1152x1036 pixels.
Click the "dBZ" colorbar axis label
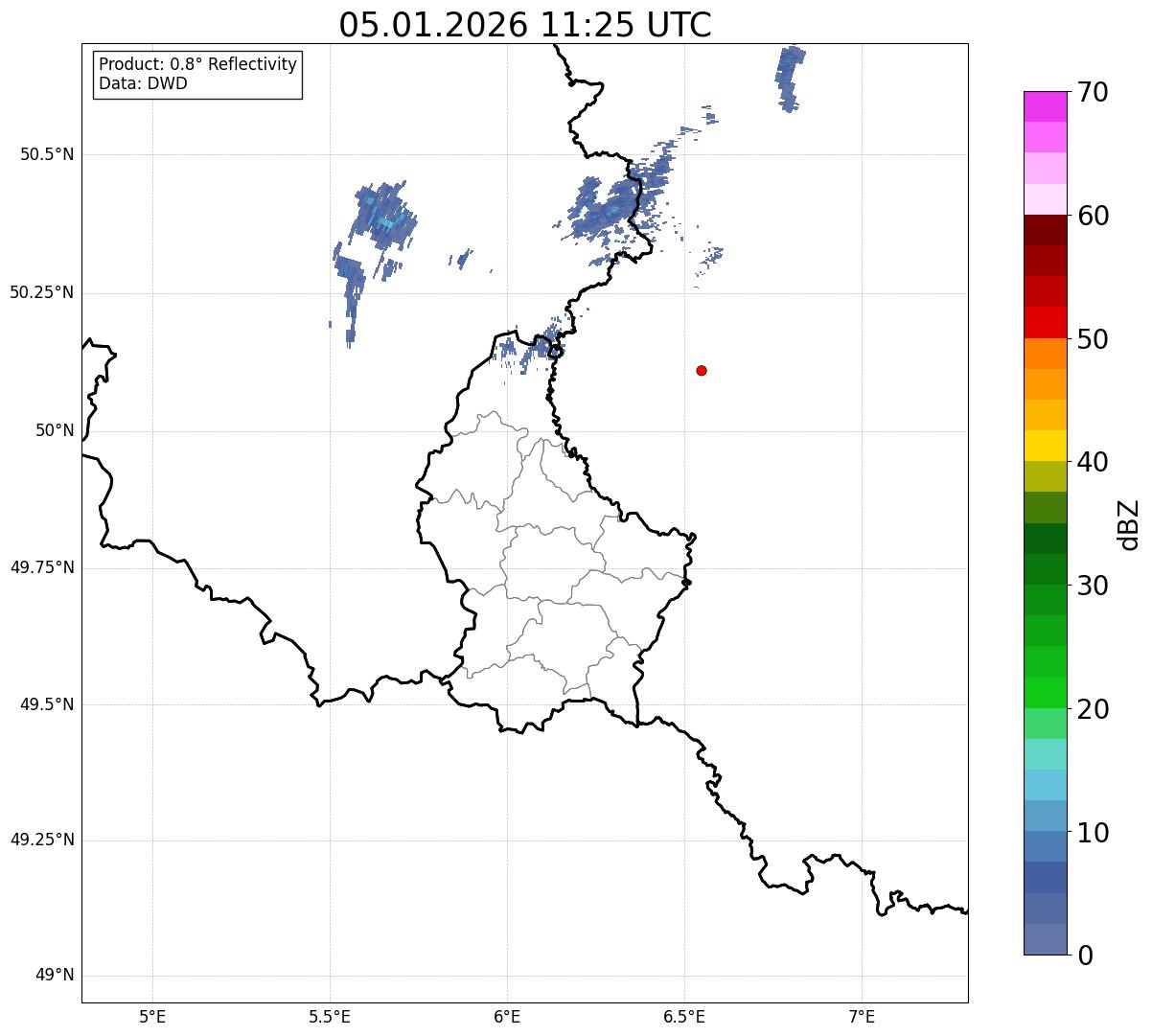coord(1129,523)
